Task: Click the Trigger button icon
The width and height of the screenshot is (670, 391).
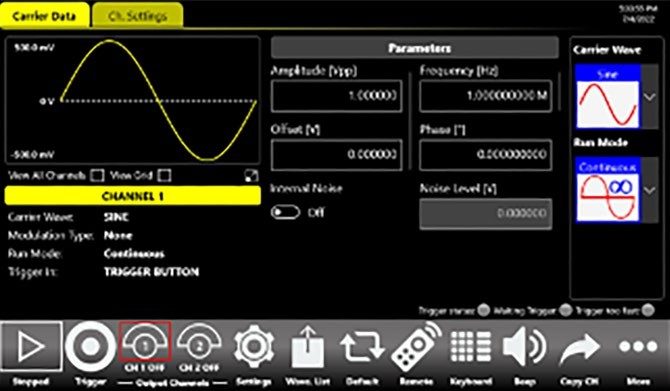Action: [x=90, y=346]
